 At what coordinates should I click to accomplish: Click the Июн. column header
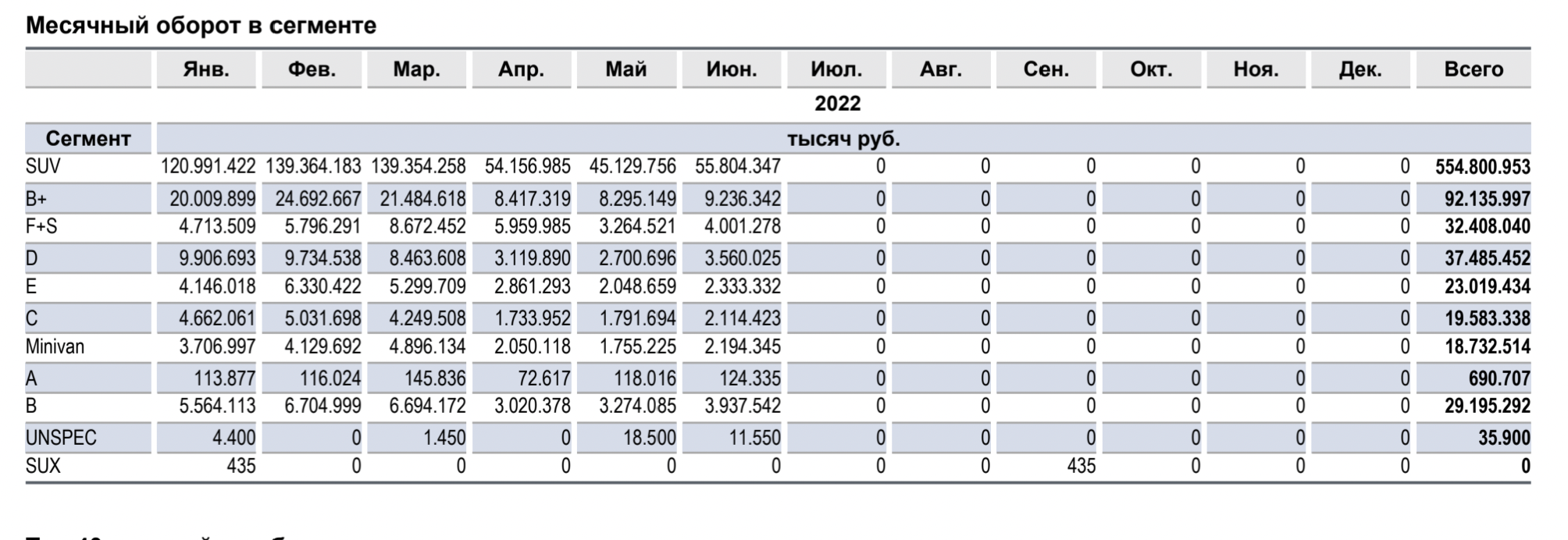(731, 69)
